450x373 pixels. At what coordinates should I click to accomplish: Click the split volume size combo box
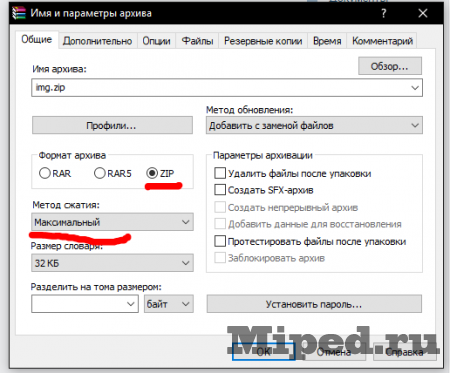point(85,304)
